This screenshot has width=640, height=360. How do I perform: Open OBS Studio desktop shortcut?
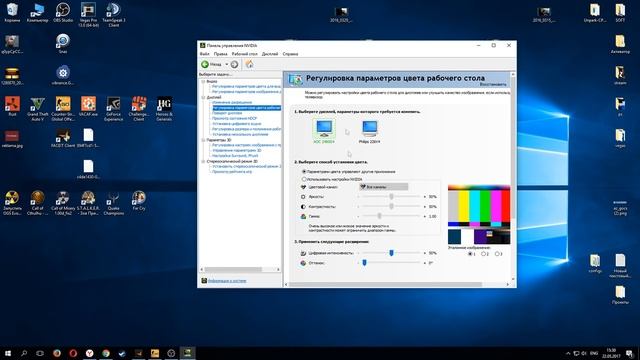click(63, 12)
